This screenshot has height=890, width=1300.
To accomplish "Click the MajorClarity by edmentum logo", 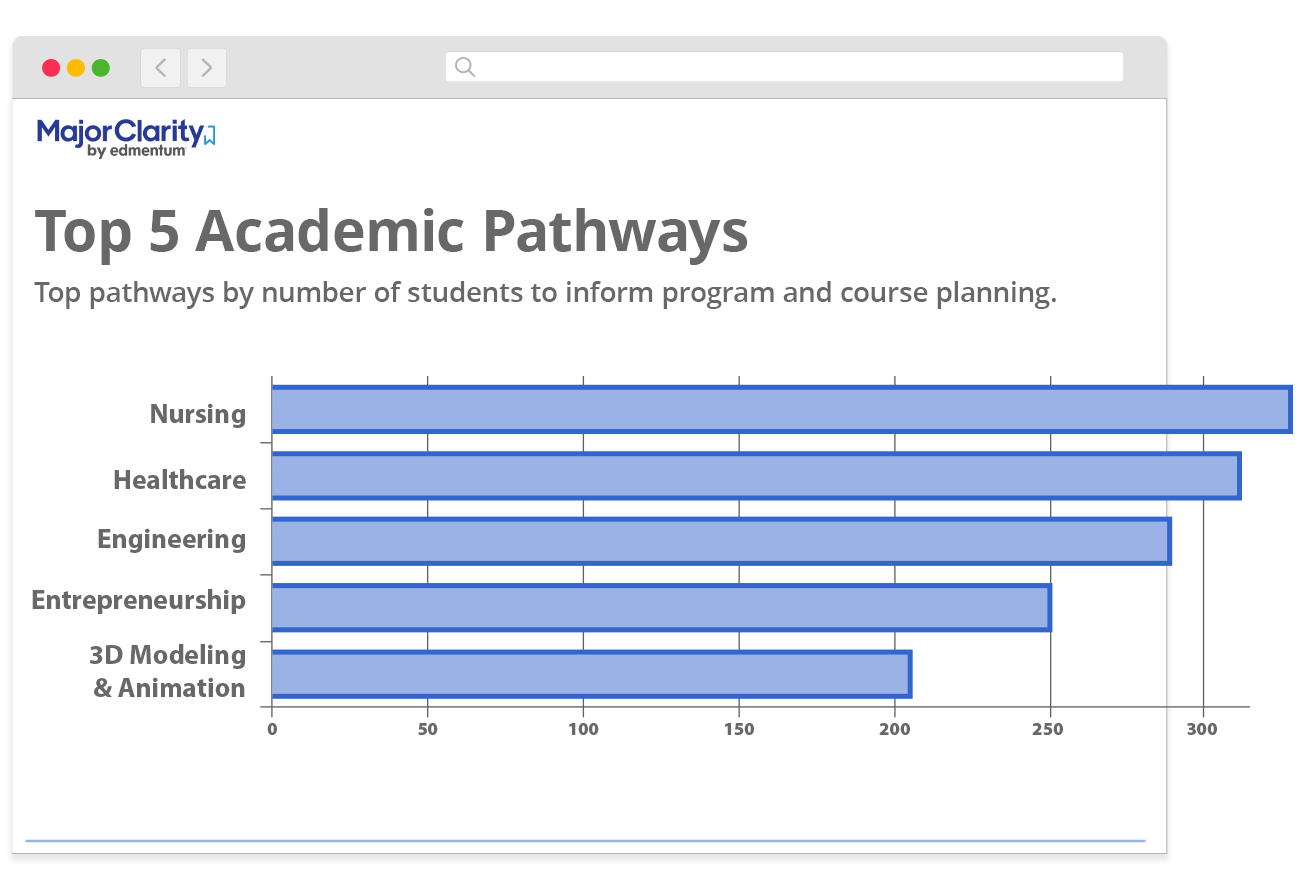I will click(126, 137).
